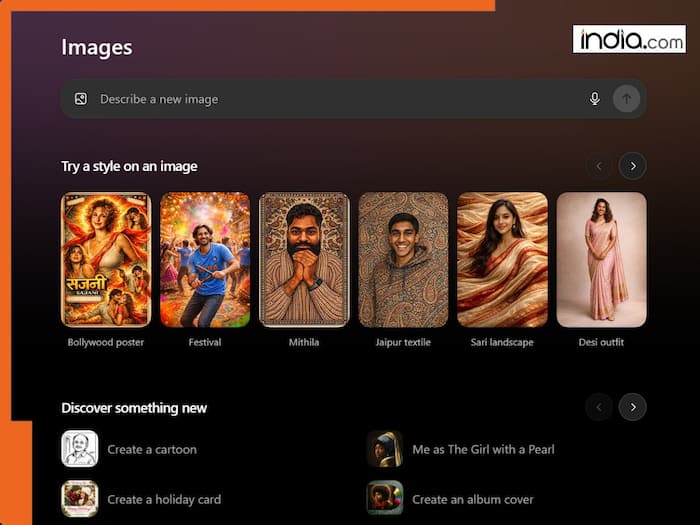
Task: Click the Girl with a Pearl icon
Action: [x=384, y=449]
